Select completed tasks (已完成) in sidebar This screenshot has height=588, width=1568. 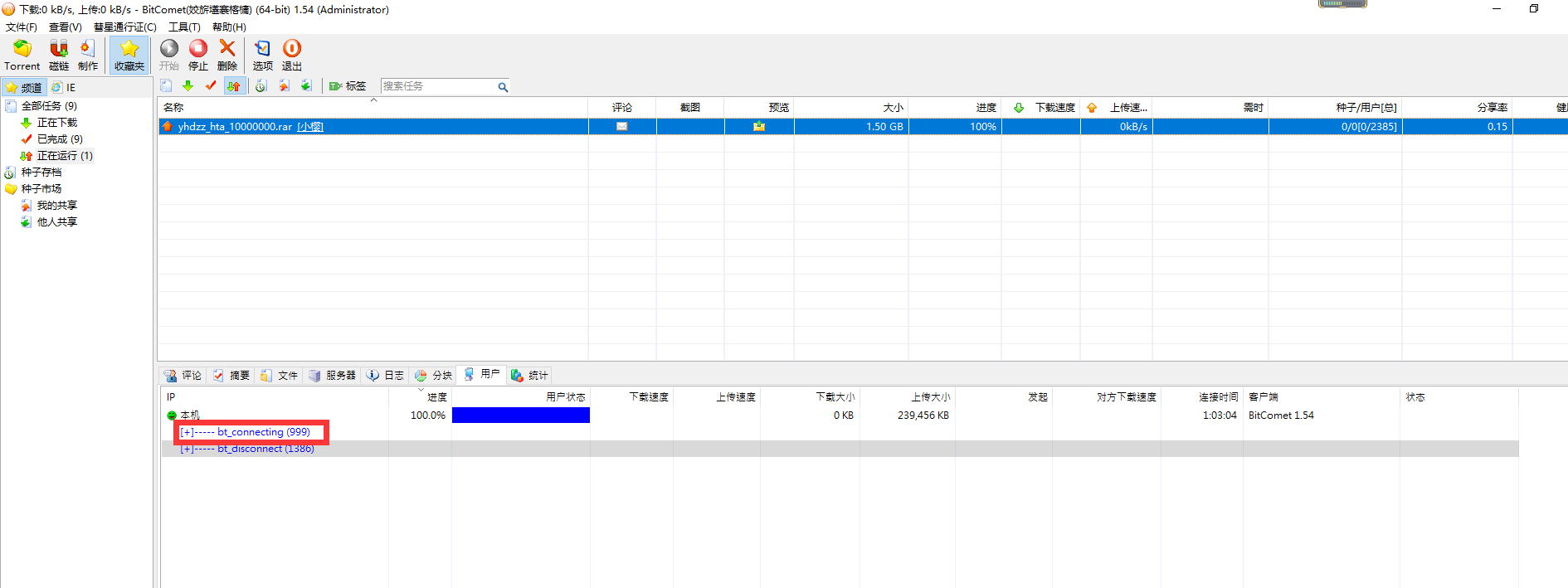coord(58,139)
